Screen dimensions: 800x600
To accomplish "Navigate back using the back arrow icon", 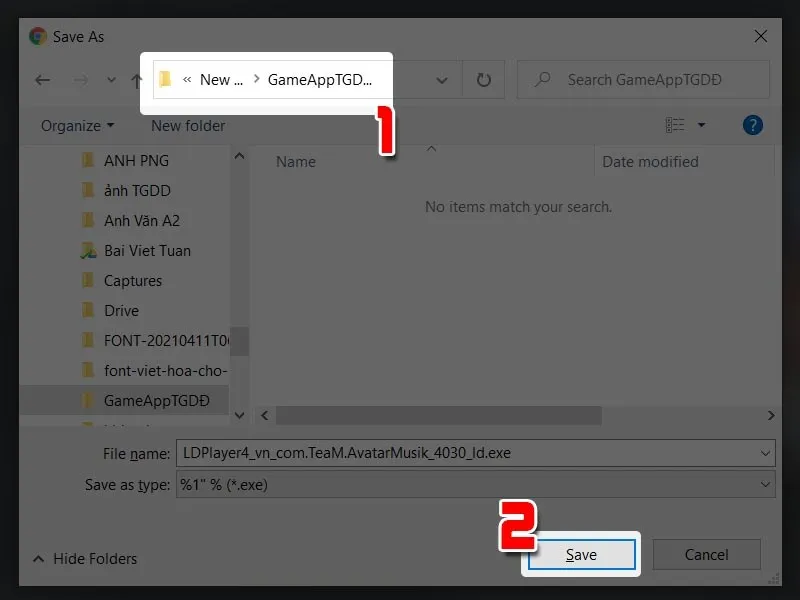I will 42,80.
